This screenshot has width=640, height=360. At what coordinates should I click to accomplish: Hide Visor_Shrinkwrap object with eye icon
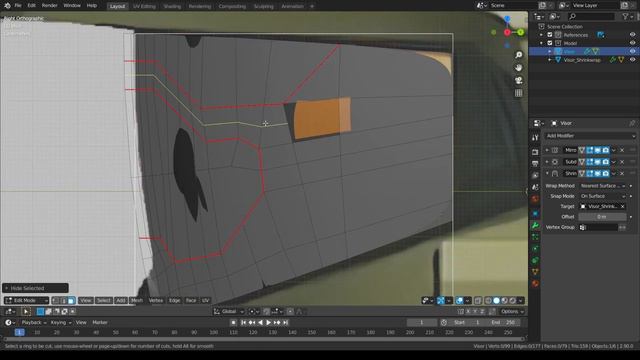pyautogui.click(x=632, y=60)
